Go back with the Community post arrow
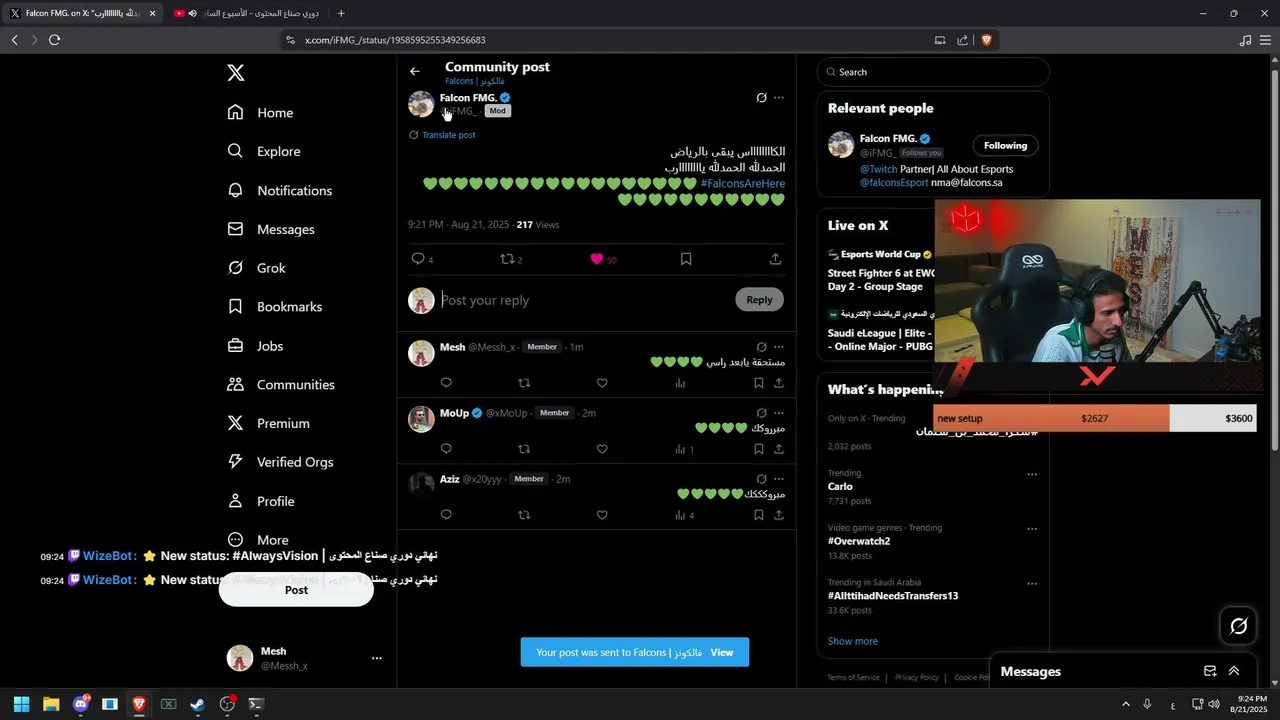 415,71
